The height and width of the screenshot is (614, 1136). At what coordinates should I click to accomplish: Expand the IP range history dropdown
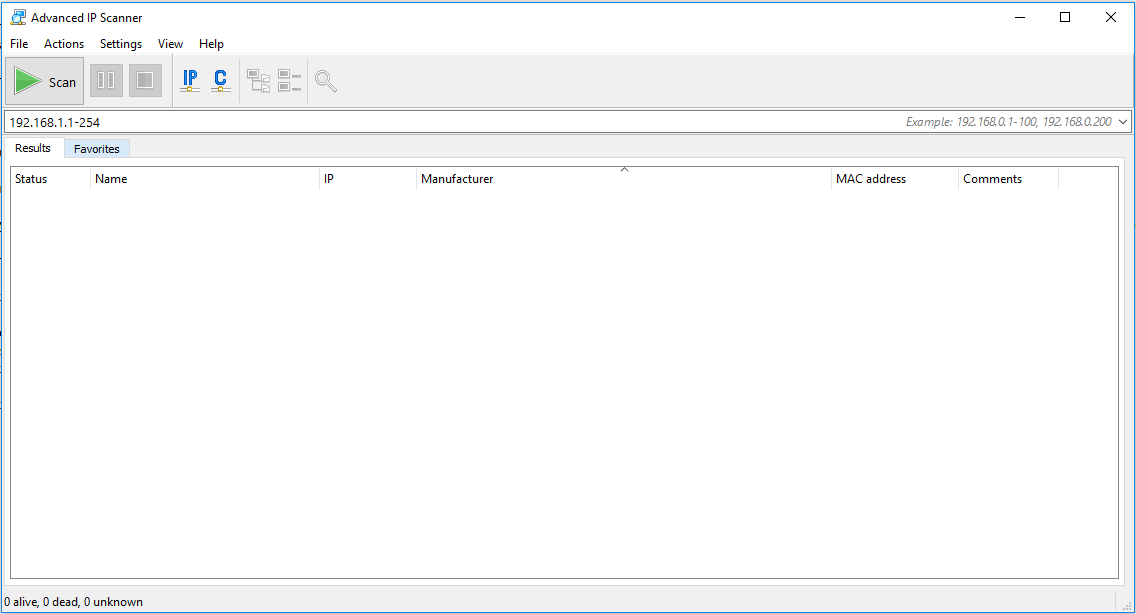[1123, 122]
